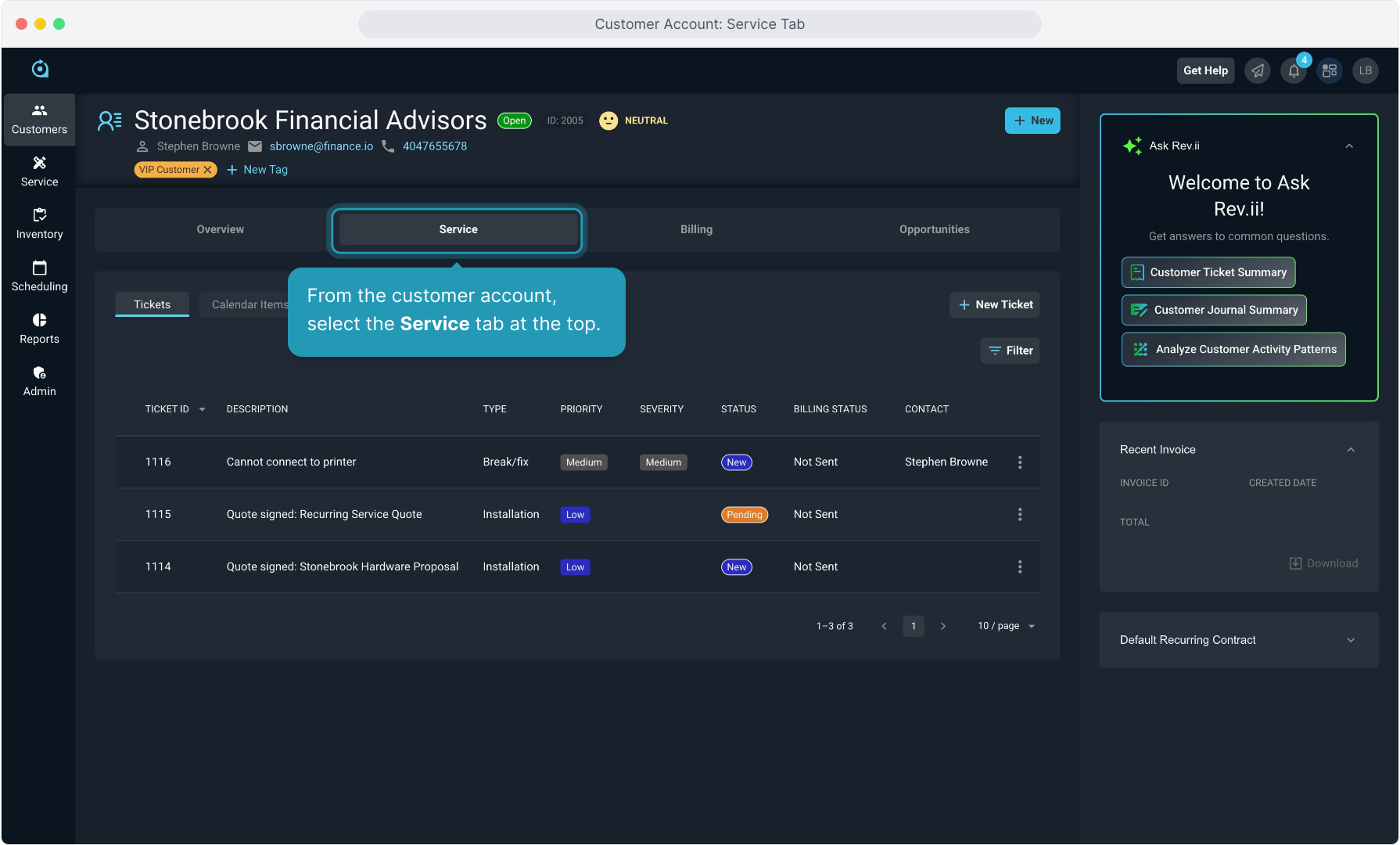Open Scheduling from the left sidebar

39,276
